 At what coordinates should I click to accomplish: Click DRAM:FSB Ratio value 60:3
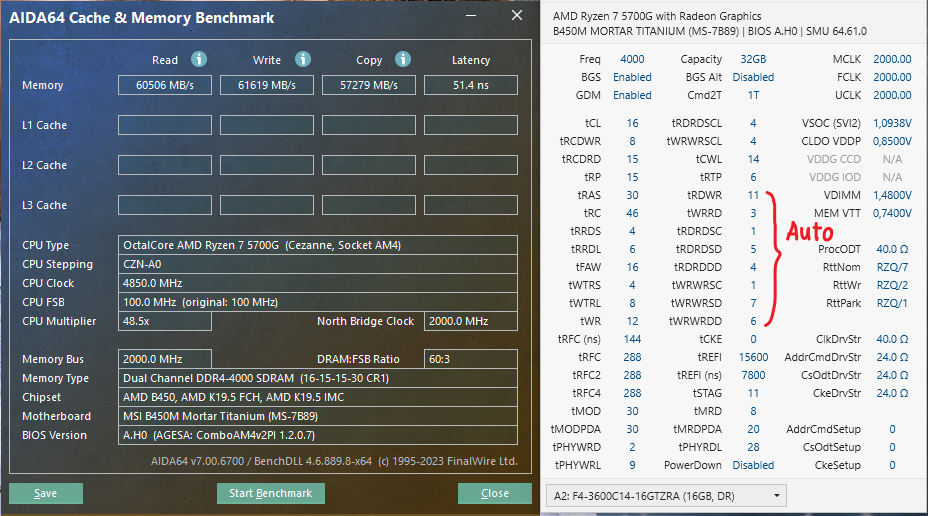[471, 359]
